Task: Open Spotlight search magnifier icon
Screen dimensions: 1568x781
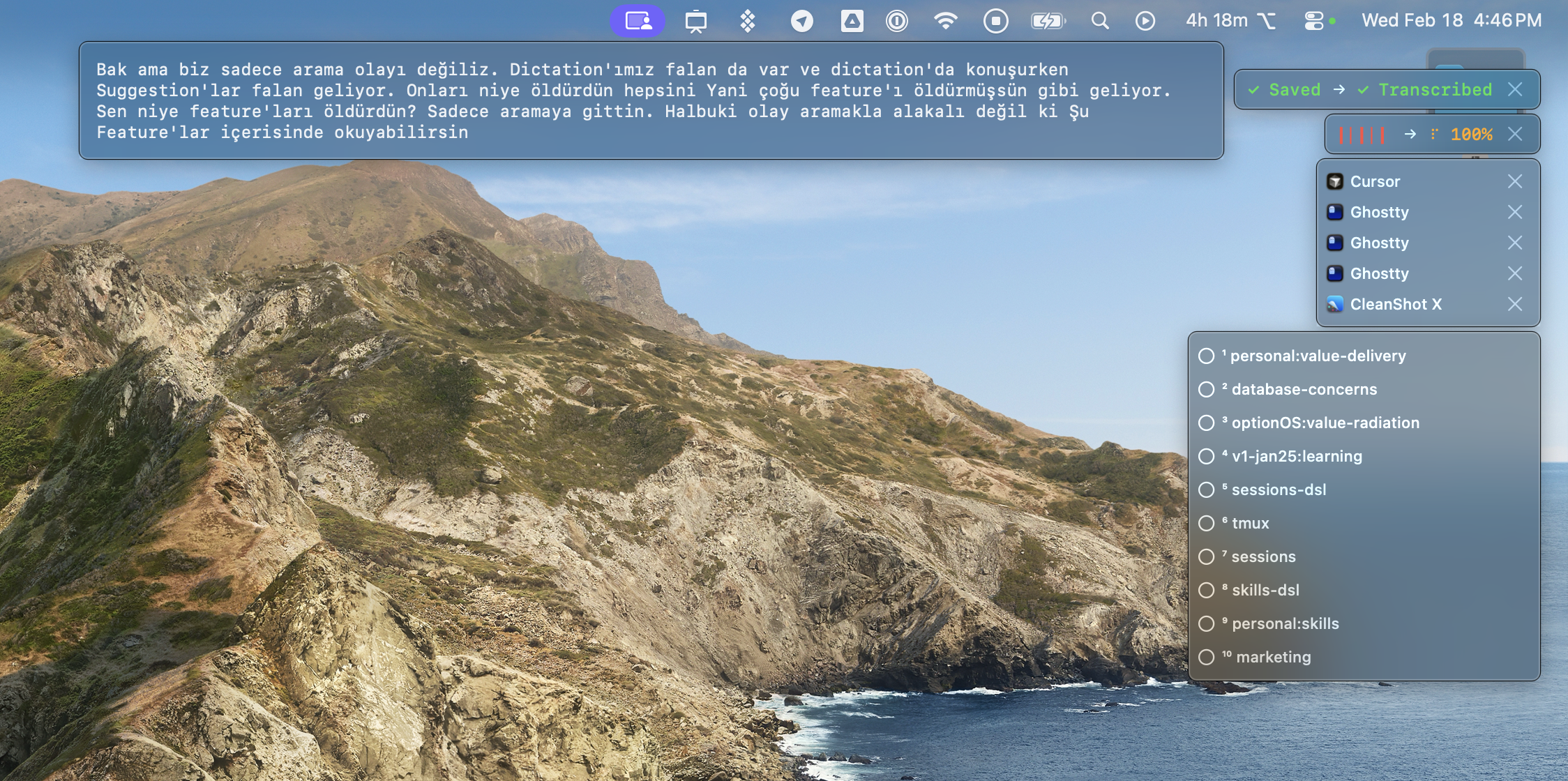Action: (1100, 21)
